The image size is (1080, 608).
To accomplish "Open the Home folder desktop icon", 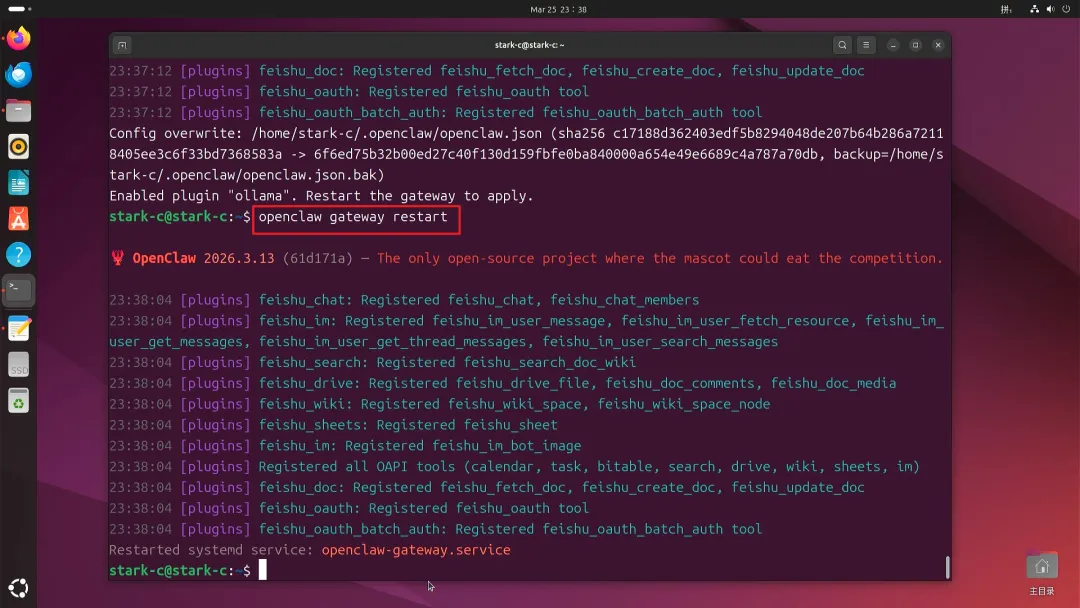I will (x=1041, y=573).
